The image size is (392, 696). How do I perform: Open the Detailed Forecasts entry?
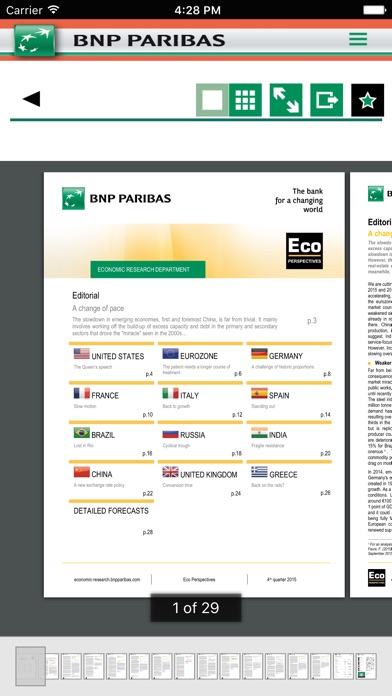pos(111,519)
